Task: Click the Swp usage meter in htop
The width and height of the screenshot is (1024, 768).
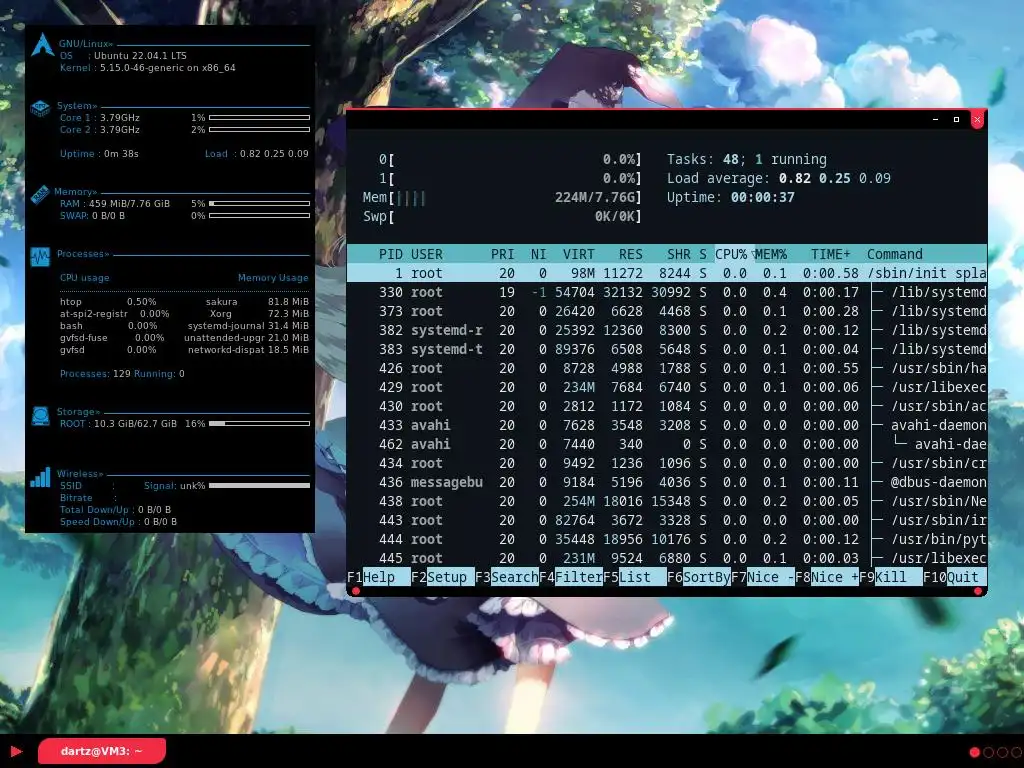Action: (502, 216)
